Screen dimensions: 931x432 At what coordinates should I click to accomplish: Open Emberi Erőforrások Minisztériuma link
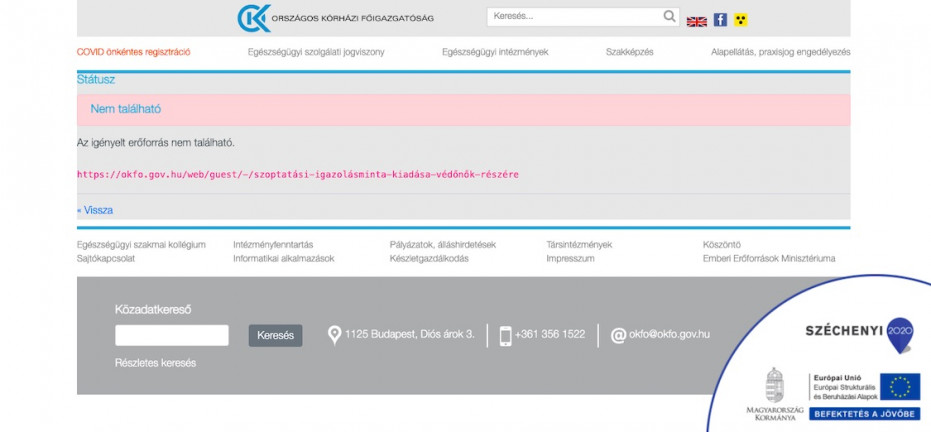tap(769, 259)
